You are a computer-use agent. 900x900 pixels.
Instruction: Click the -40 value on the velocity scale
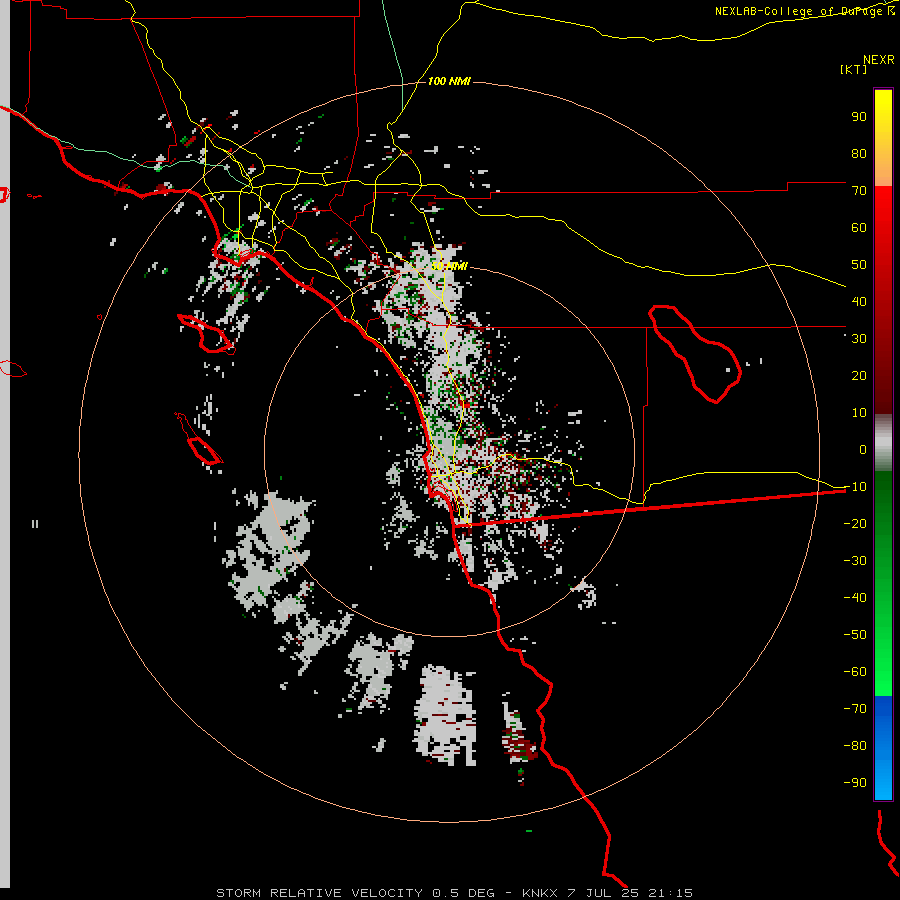[x=855, y=598]
